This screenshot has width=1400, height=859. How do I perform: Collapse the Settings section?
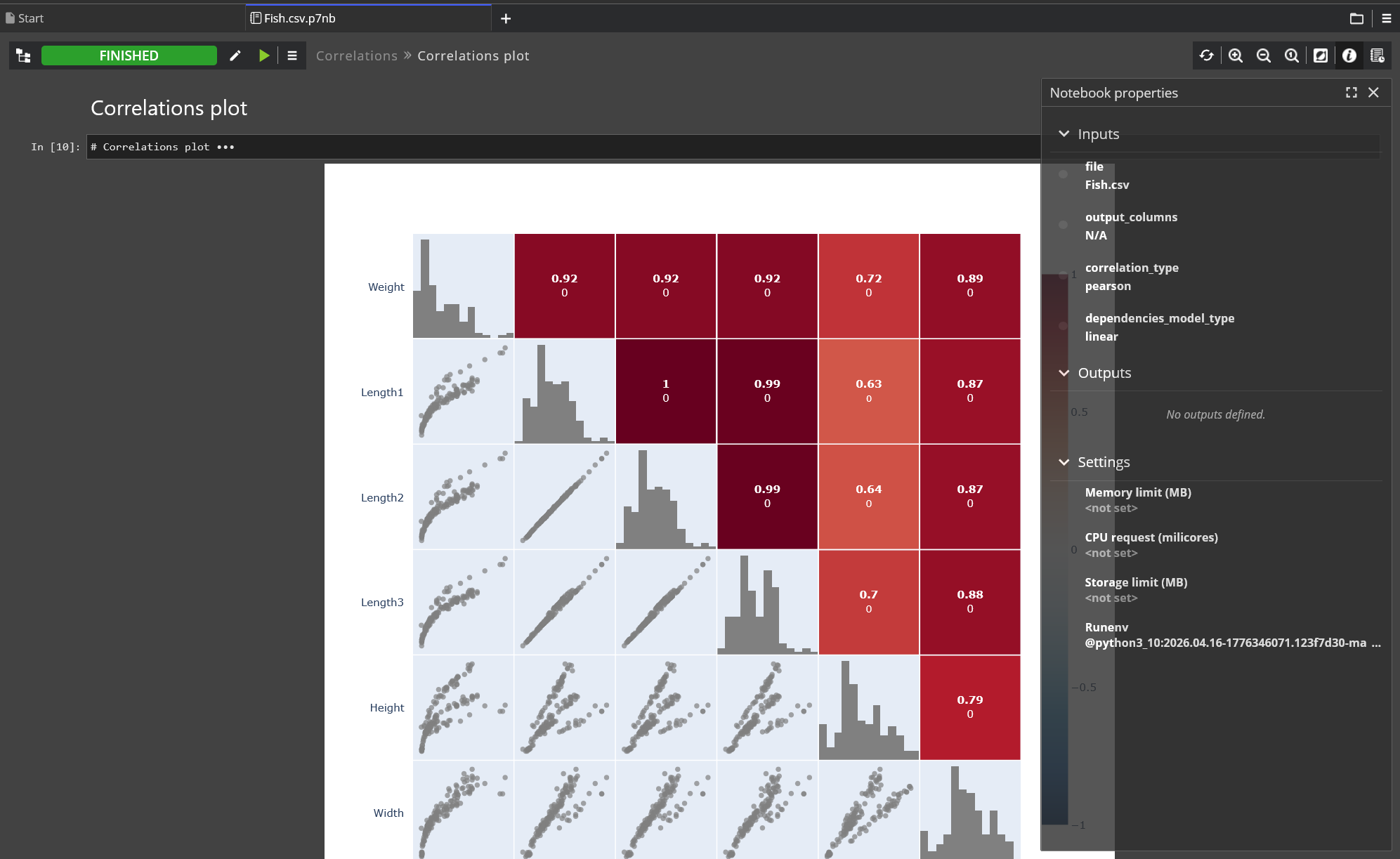(1064, 462)
